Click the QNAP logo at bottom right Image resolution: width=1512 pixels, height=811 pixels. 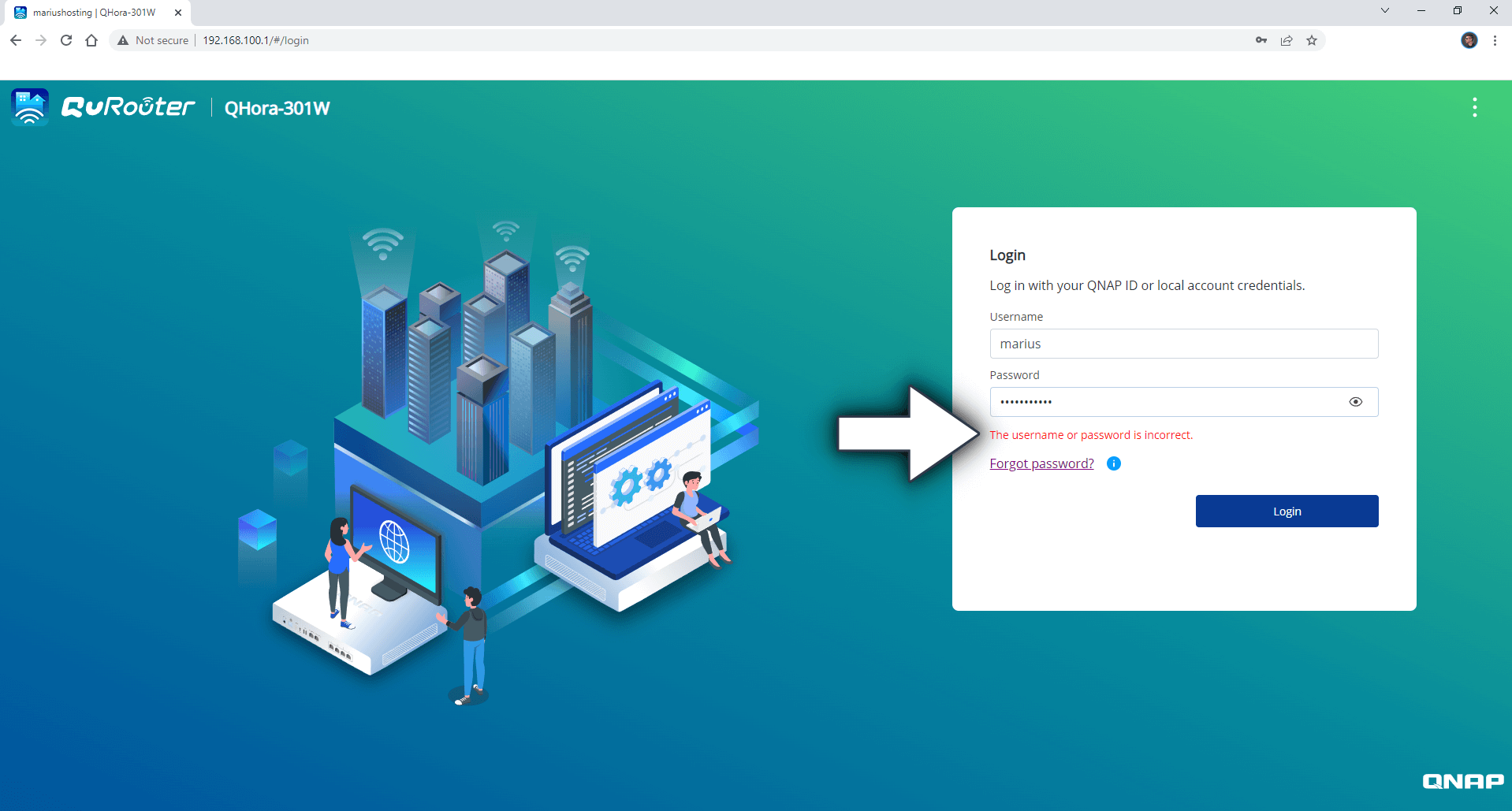tap(1463, 781)
